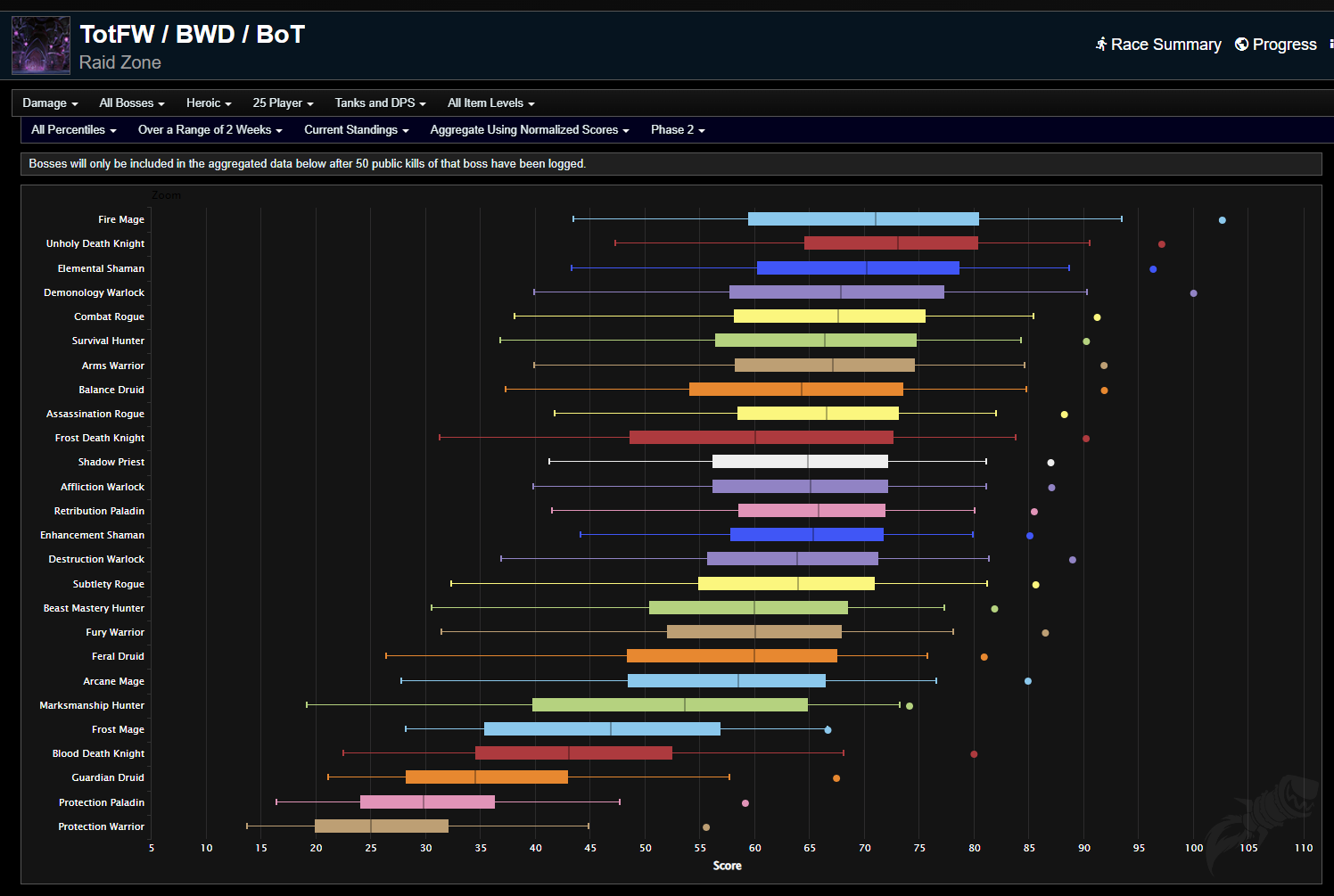Click the Fire Mage box plot bar
Viewport: 1334px width, 896px height.
pos(862,219)
